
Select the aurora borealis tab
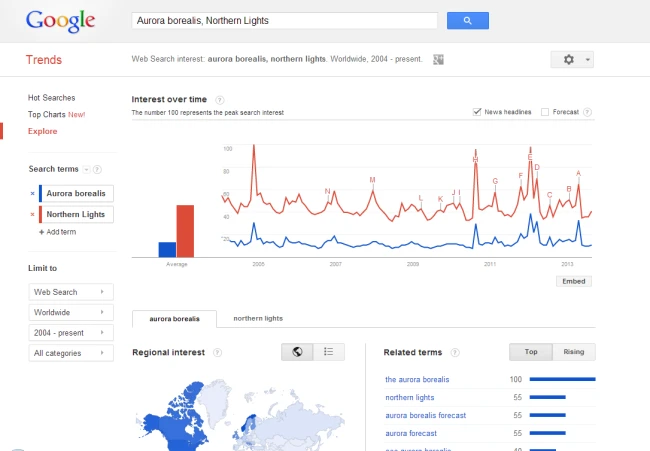pyautogui.click(x=175, y=319)
